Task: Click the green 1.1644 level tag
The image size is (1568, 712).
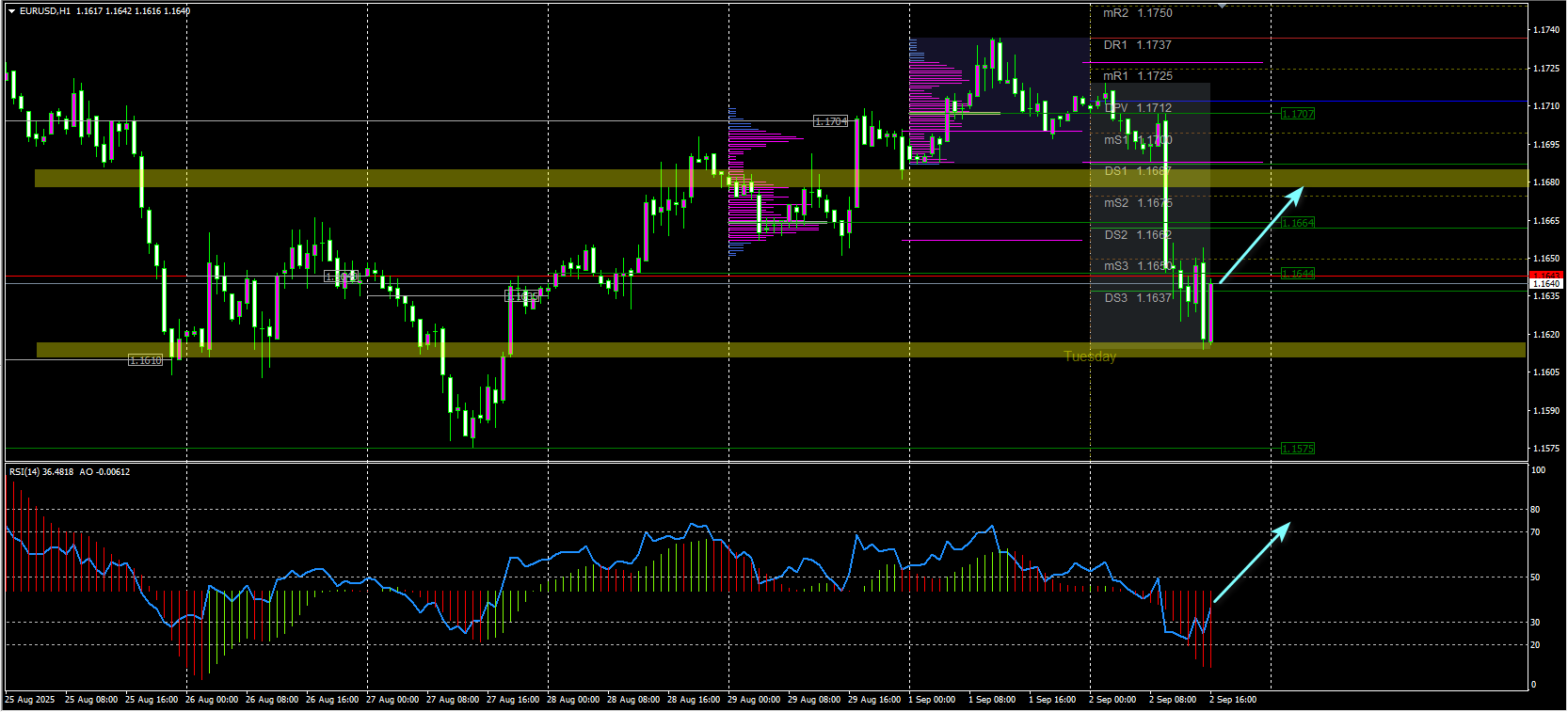Action: click(1298, 274)
